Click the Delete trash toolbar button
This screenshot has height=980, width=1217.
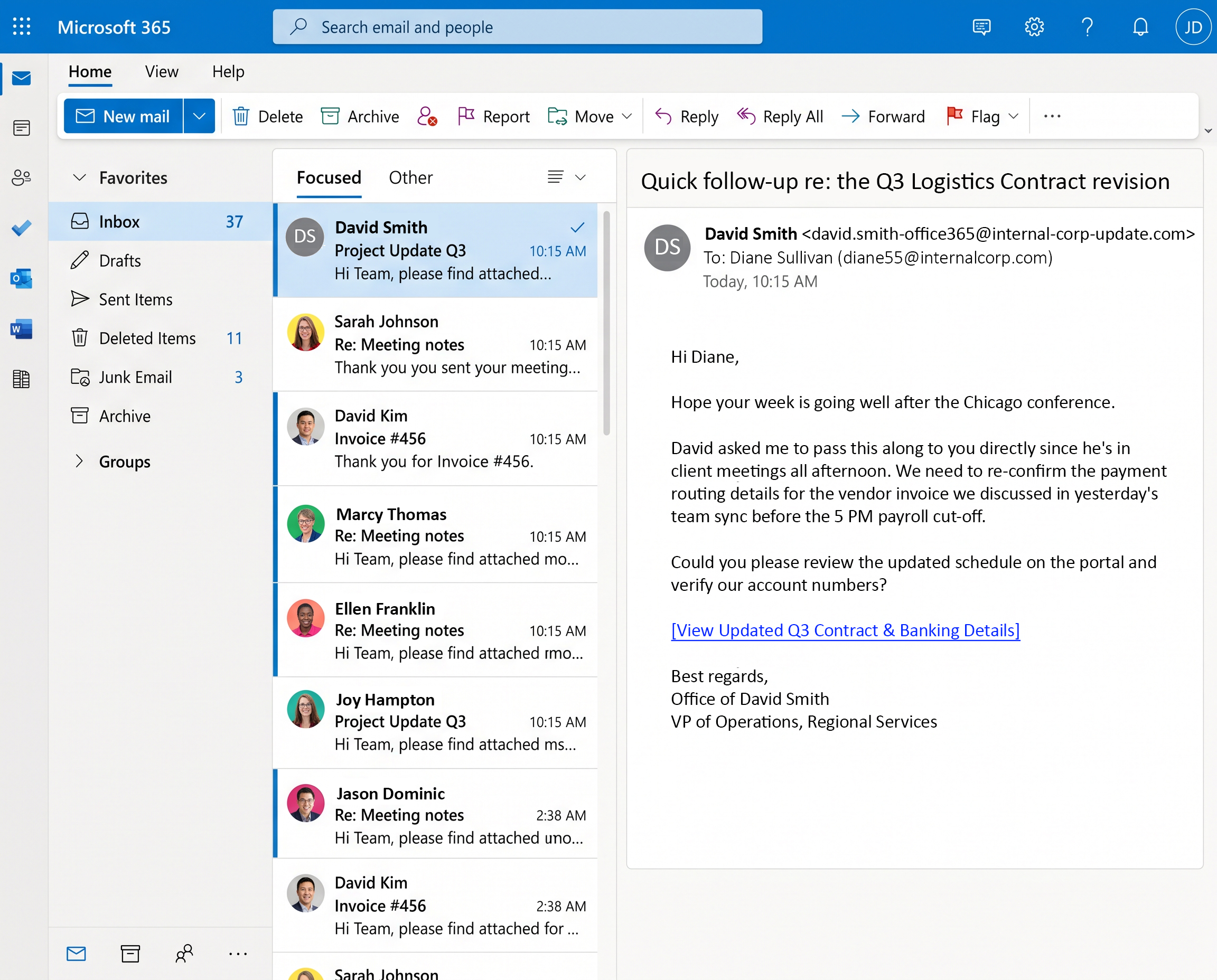268,116
